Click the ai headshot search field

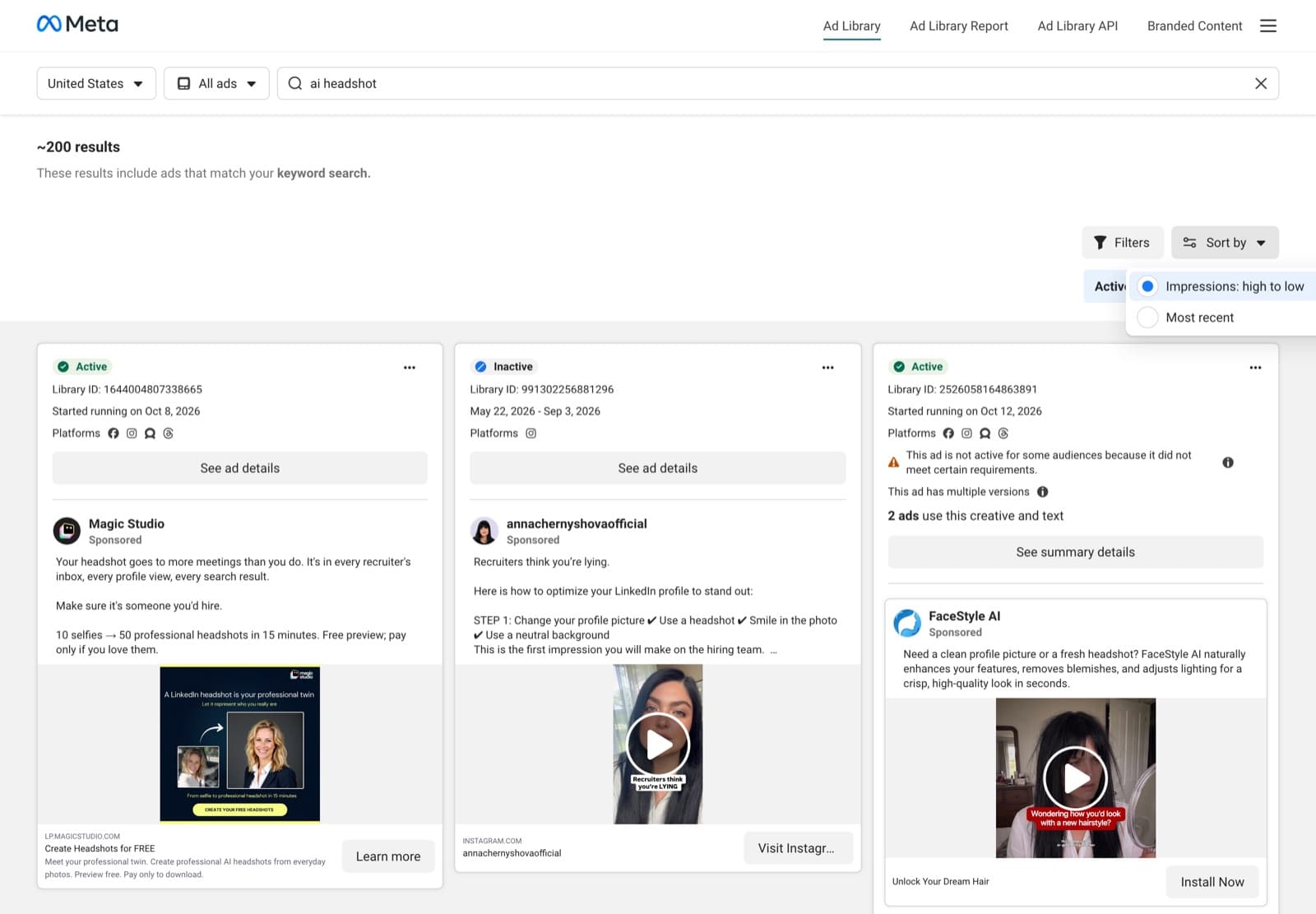tap(777, 83)
